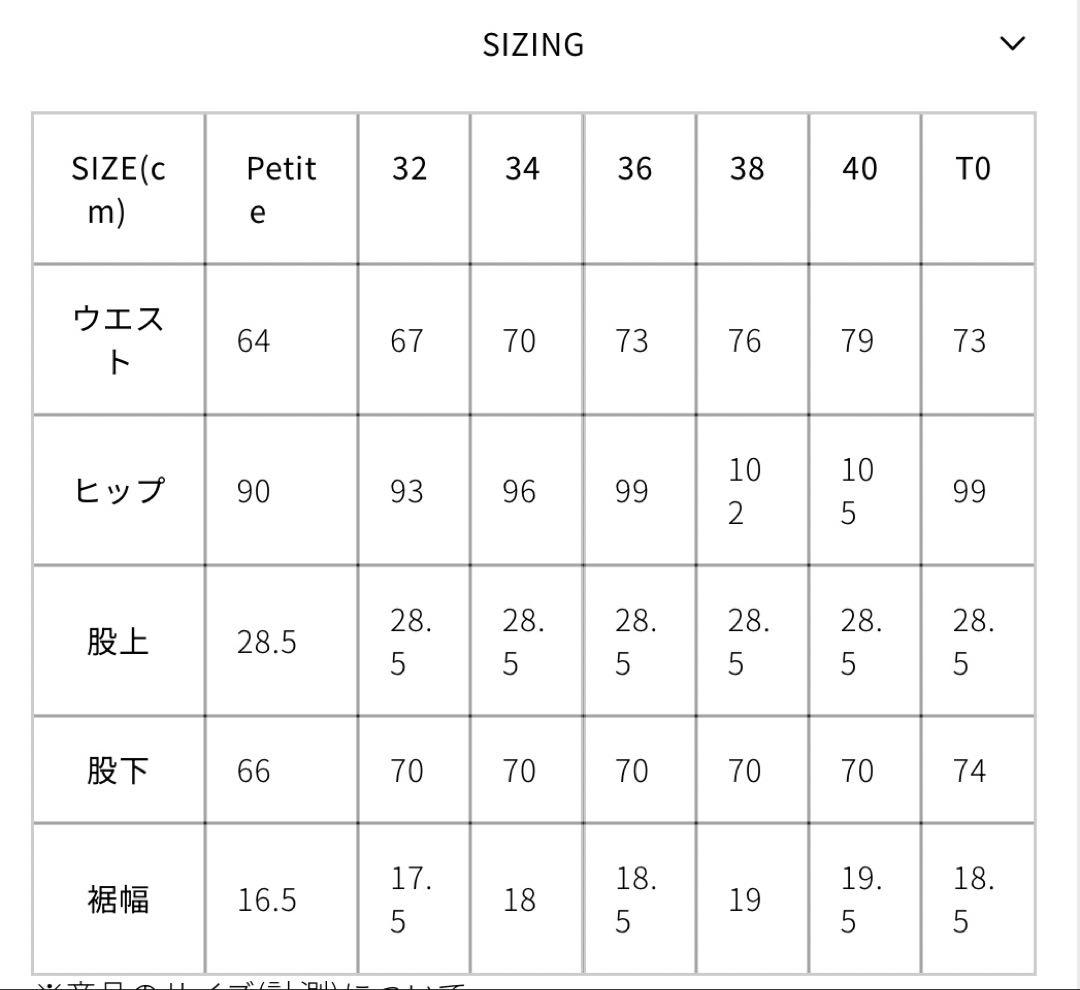Click the SIZING section header
The width and height of the screenshot is (1080, 990).
(x=535, y=44)
